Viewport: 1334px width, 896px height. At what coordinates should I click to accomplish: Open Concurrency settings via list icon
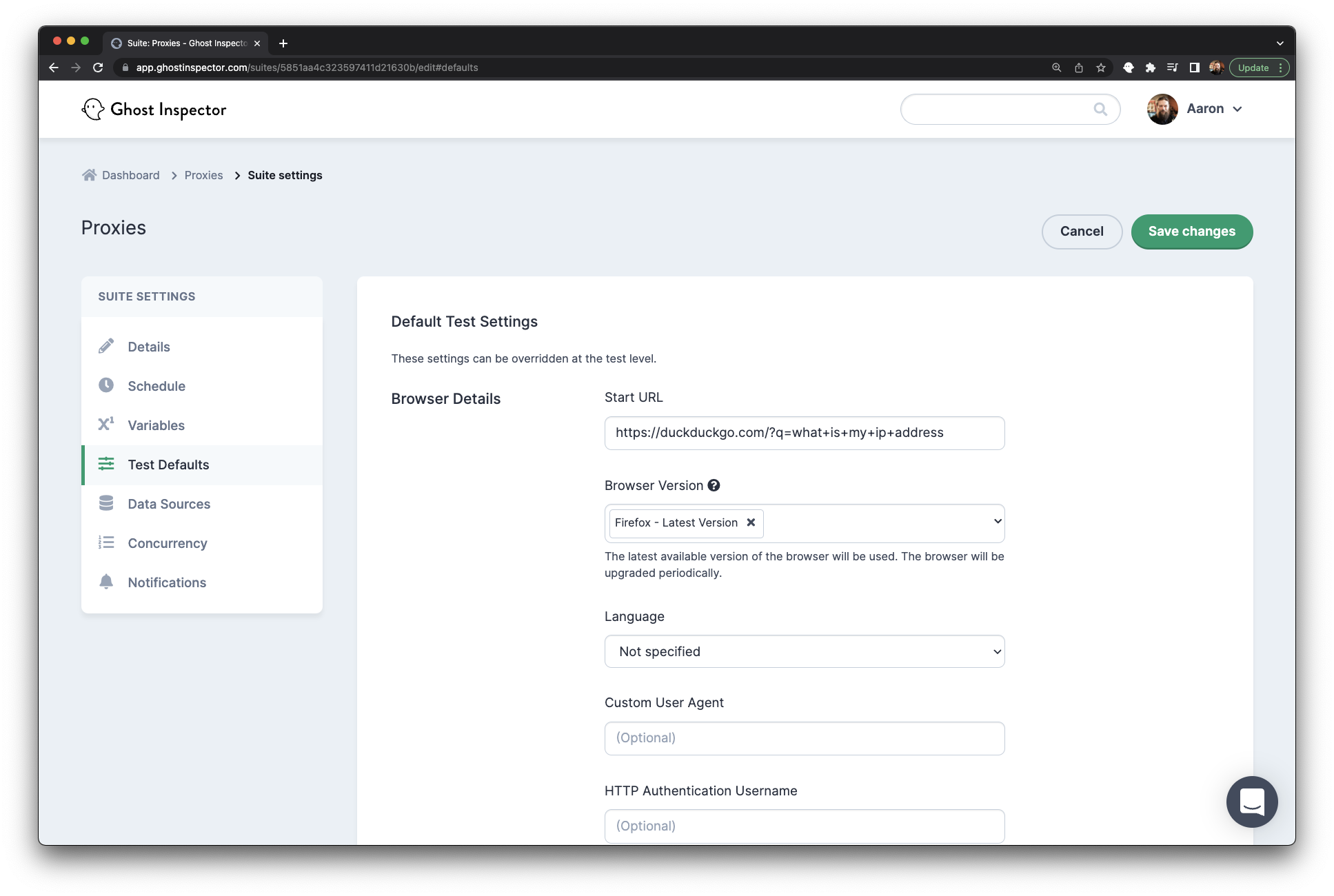tap(107, 542)
